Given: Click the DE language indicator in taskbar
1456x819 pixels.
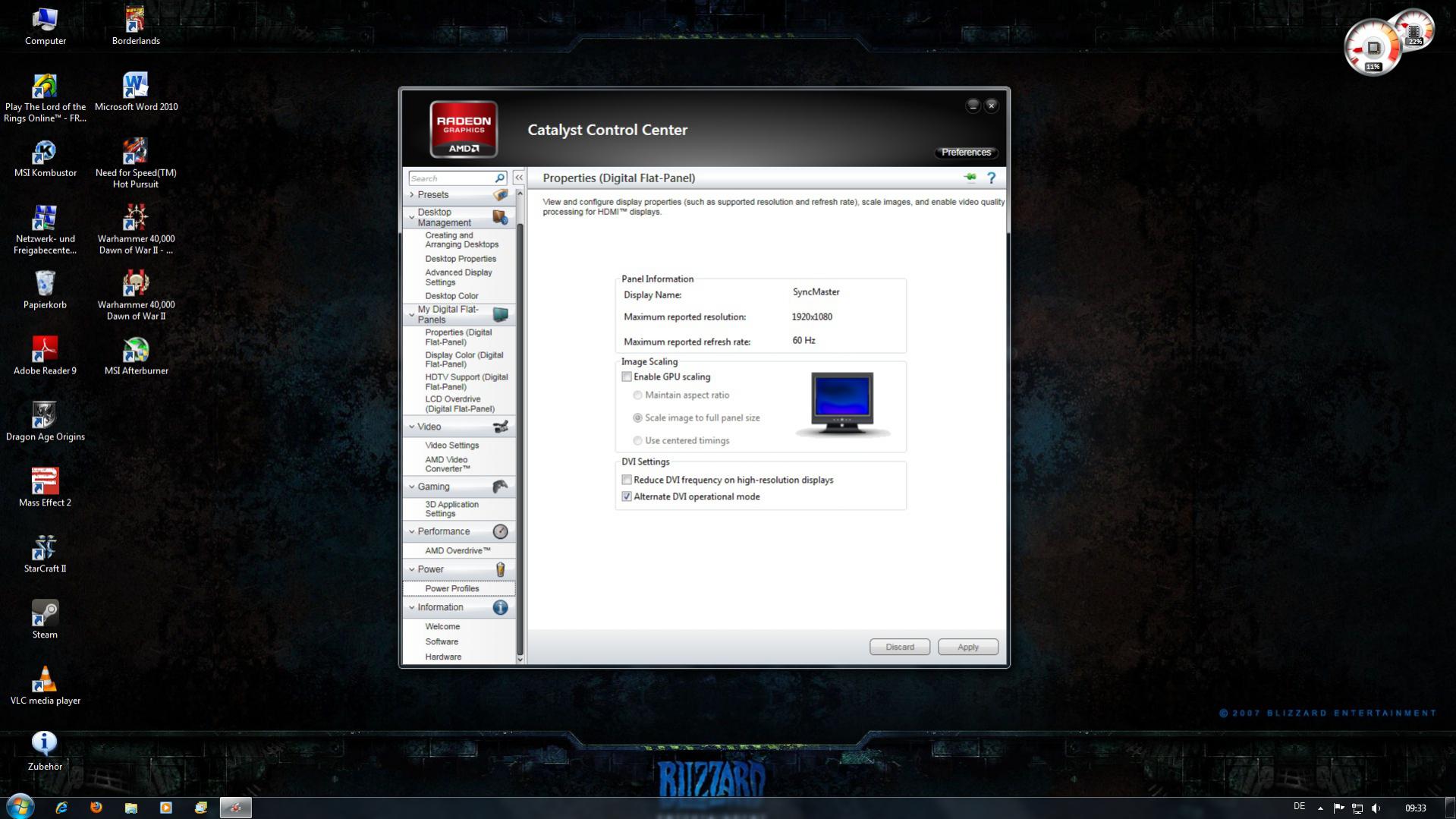Looking at the screenshot, I should (x=1299, y=807).
